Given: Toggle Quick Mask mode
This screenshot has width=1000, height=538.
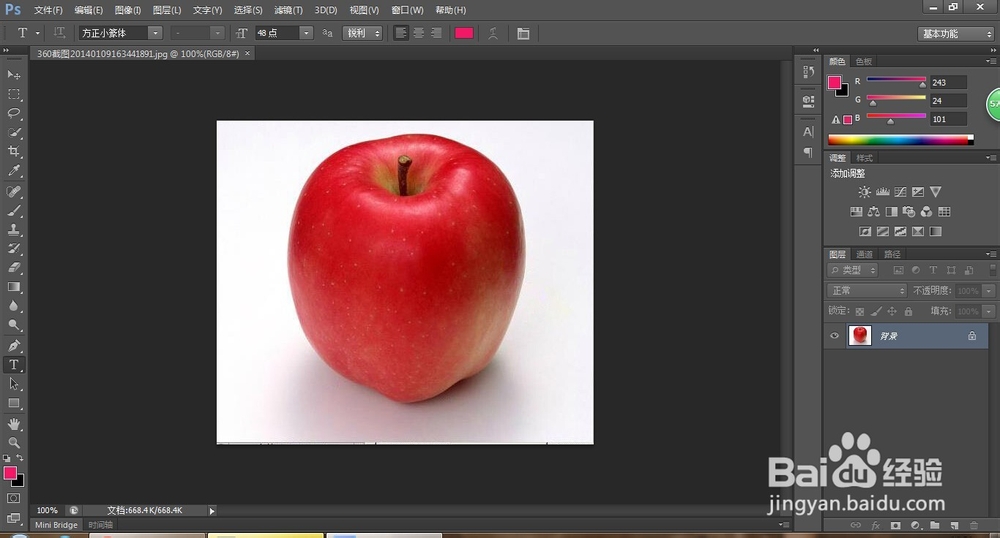Looking at the screenshot, I should 13,498.
